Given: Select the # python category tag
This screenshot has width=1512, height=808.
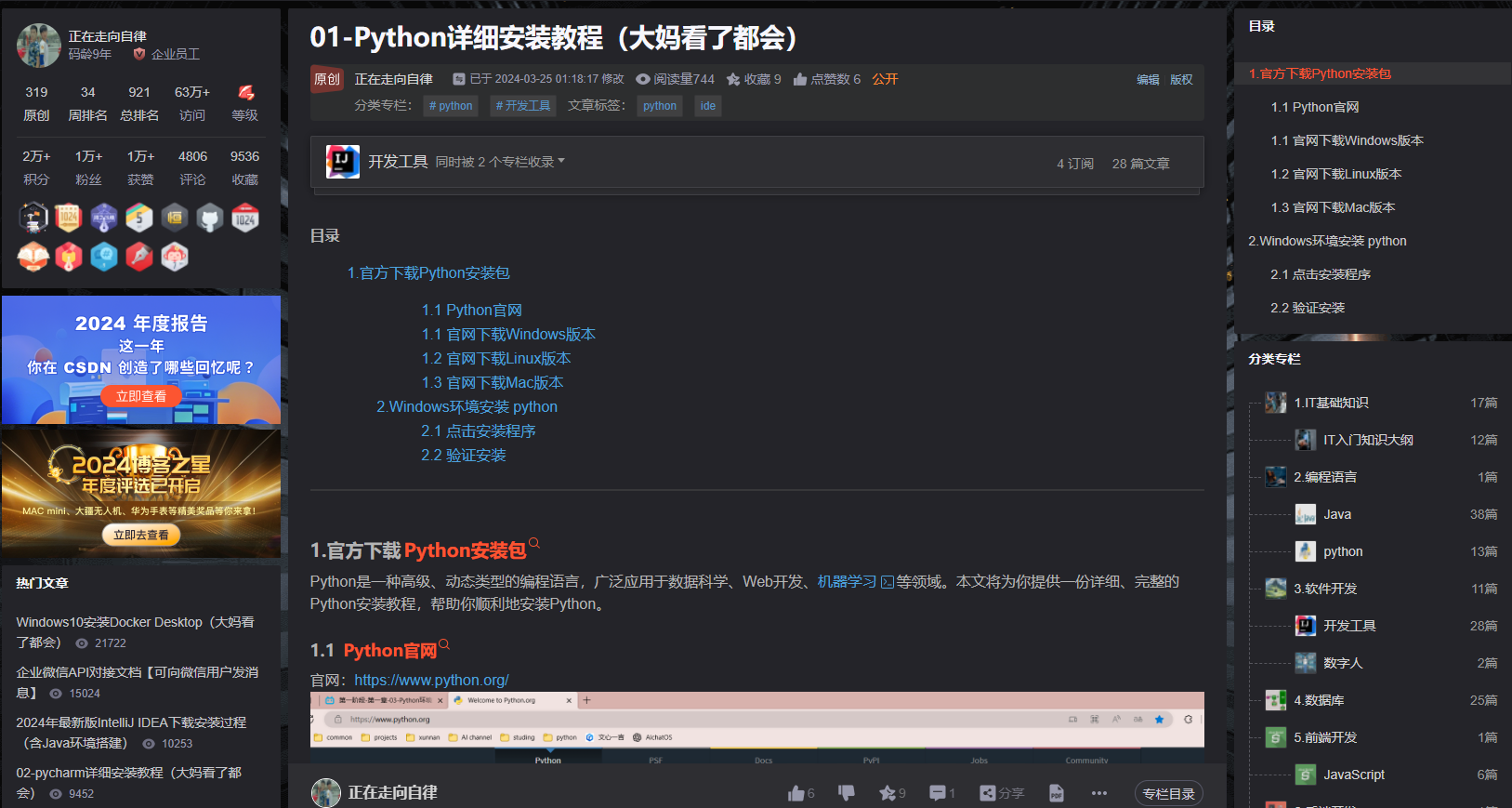Looking at the screenshot, I should point(451,106).
